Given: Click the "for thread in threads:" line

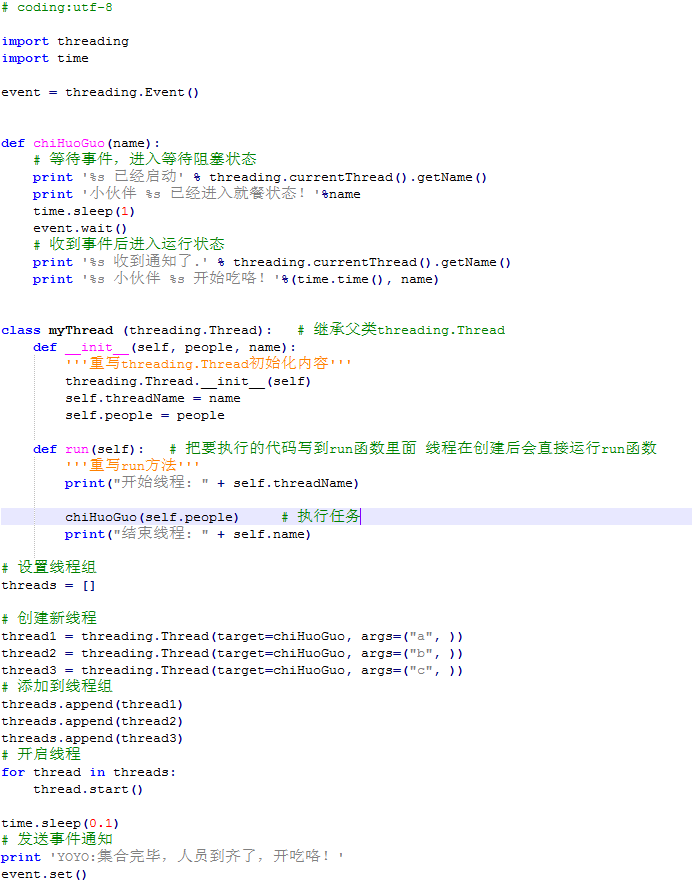Looking at the screenshot, I should pos(88,772).
